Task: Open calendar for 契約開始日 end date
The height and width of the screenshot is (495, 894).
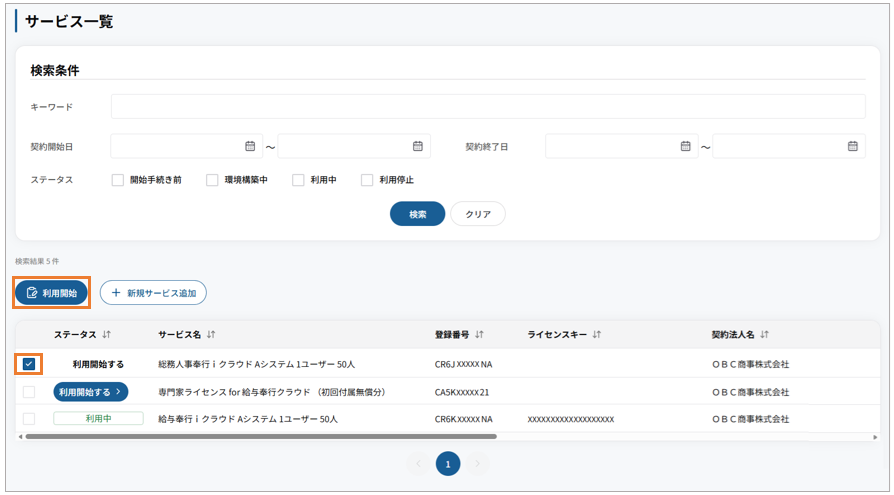Action: click(x=418, y=147)
